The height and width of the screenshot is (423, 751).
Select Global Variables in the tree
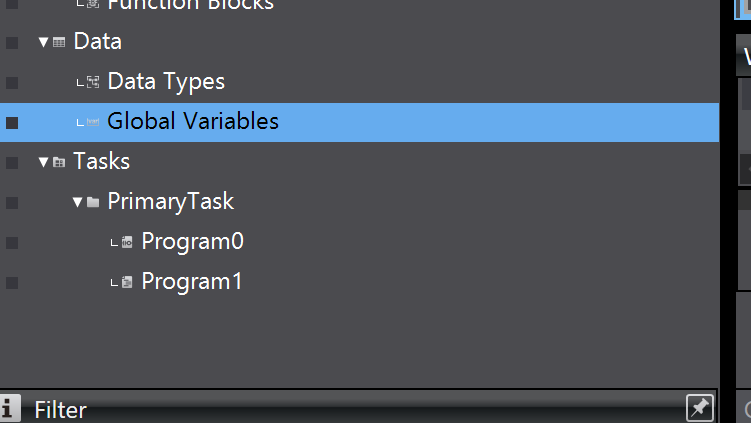pyautogui.click(x=193, y=122)
